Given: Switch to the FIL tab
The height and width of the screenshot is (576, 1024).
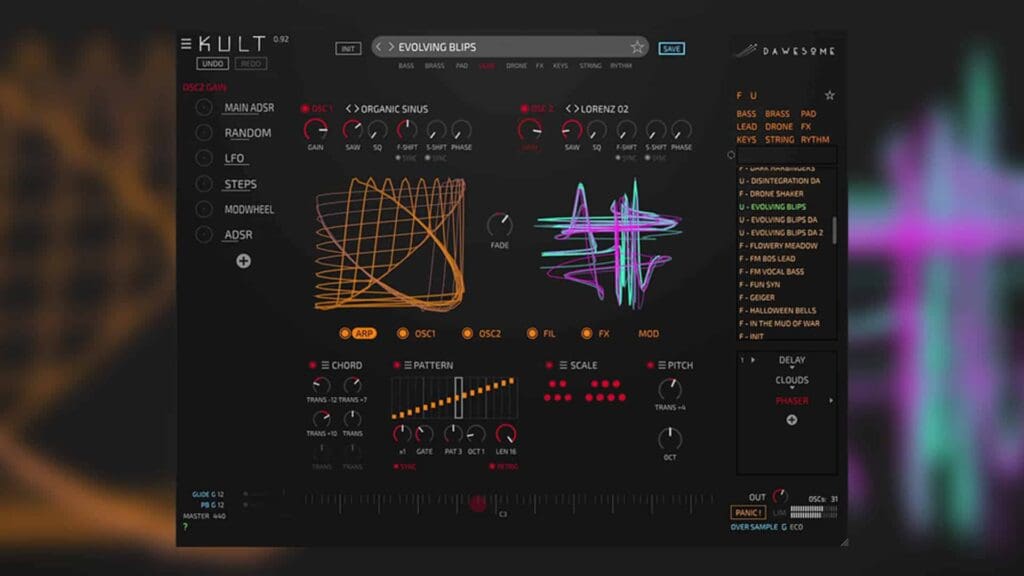Looking at the screenshot, I should [549, 333].
